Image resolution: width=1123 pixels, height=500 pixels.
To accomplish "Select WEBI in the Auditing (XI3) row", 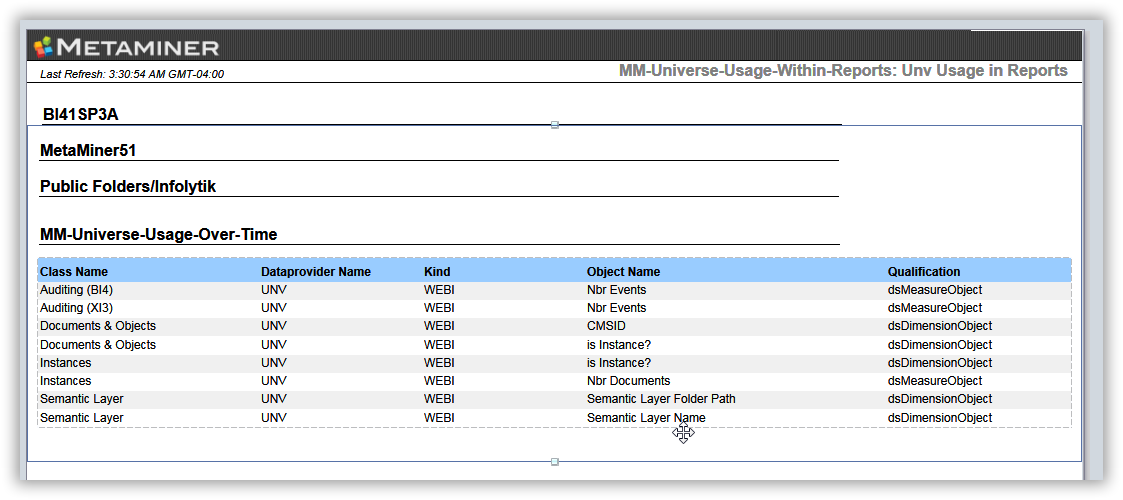I will (x=439, y=308).
